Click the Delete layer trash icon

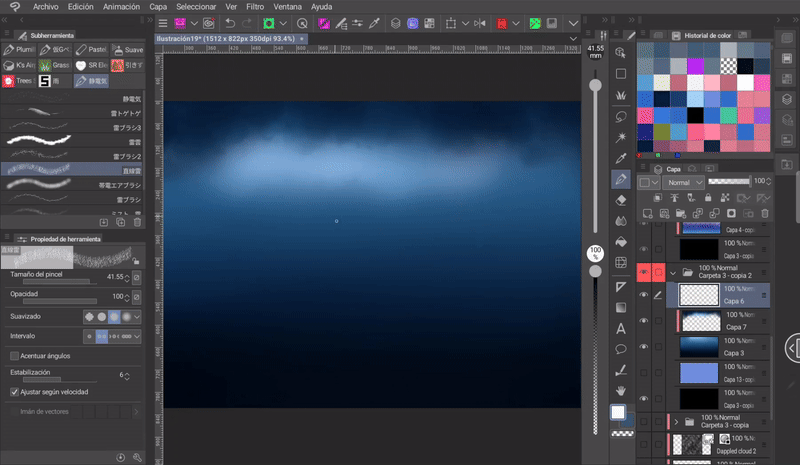coord(764,213)
